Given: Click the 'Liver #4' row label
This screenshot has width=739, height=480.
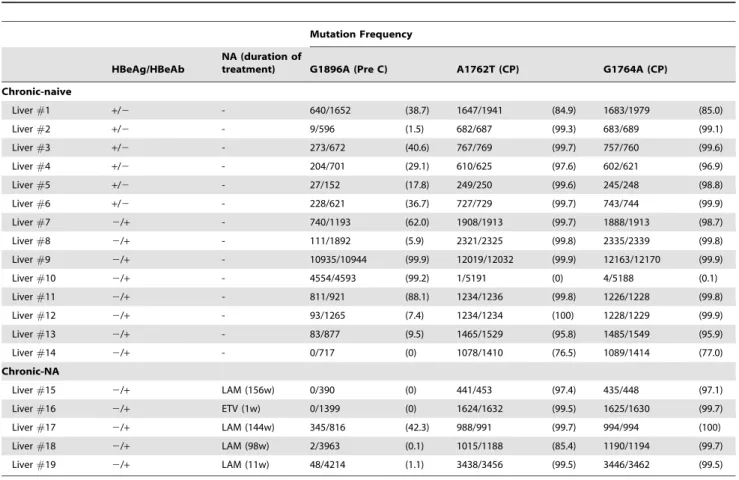Looking at the screenshot, I should coord(31,166).
